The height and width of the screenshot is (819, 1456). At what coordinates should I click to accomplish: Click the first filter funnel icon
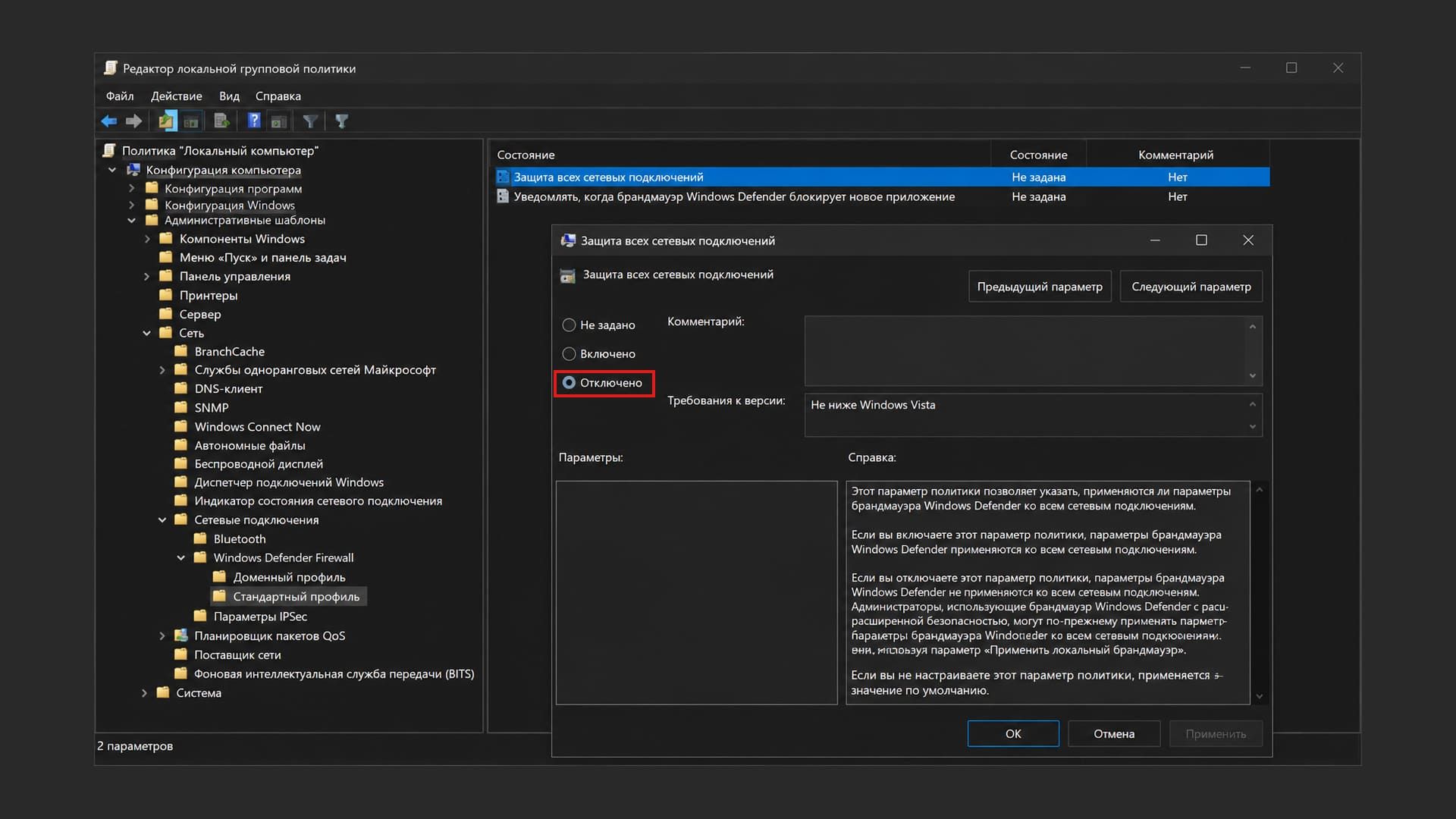click(310, 121)
